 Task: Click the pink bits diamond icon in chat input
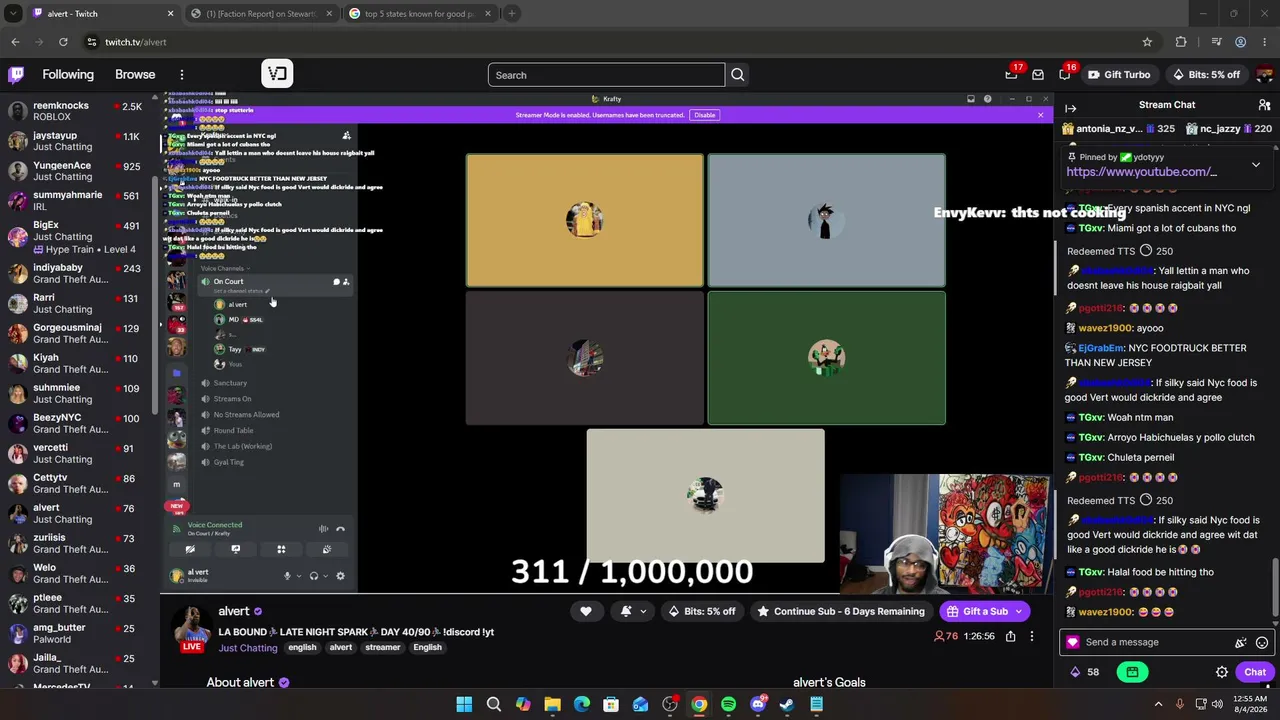[1073, 643]
